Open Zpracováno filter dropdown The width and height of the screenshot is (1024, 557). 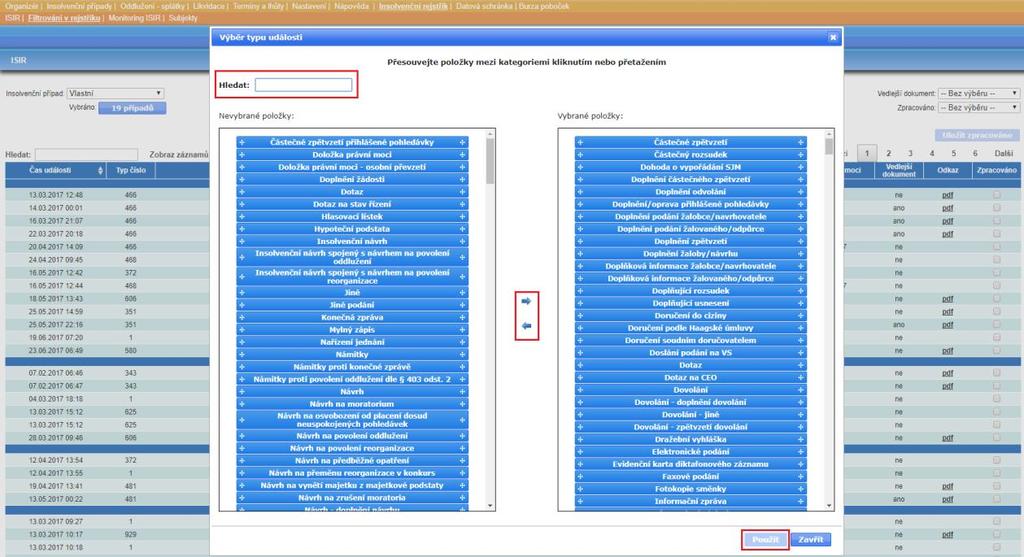[x=978, y=108]
